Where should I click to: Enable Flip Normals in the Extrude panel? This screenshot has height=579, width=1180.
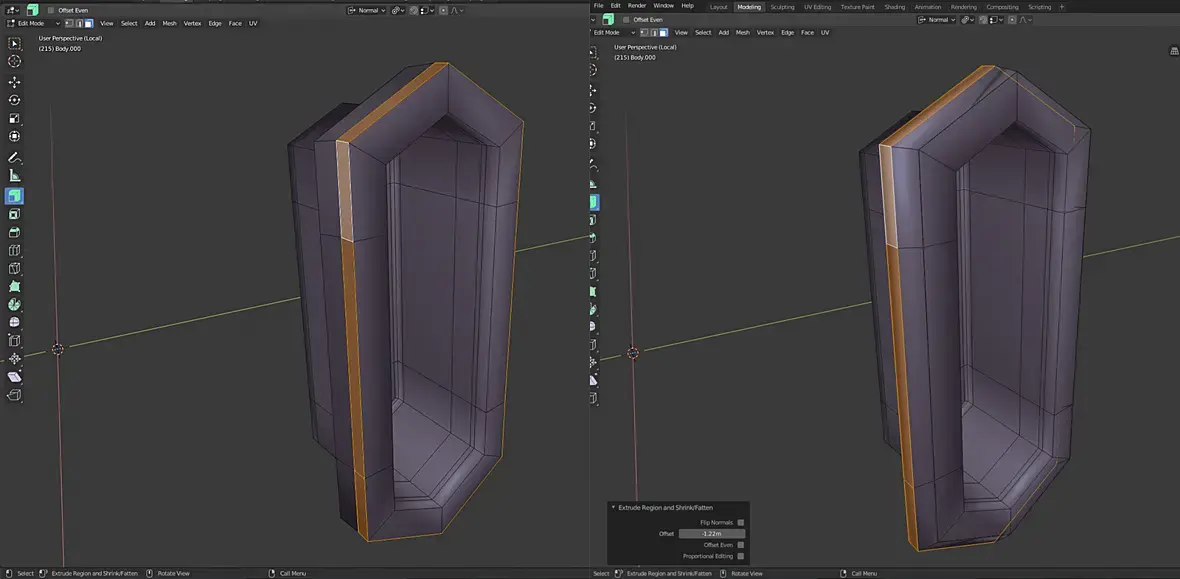[x=740, y=523]
